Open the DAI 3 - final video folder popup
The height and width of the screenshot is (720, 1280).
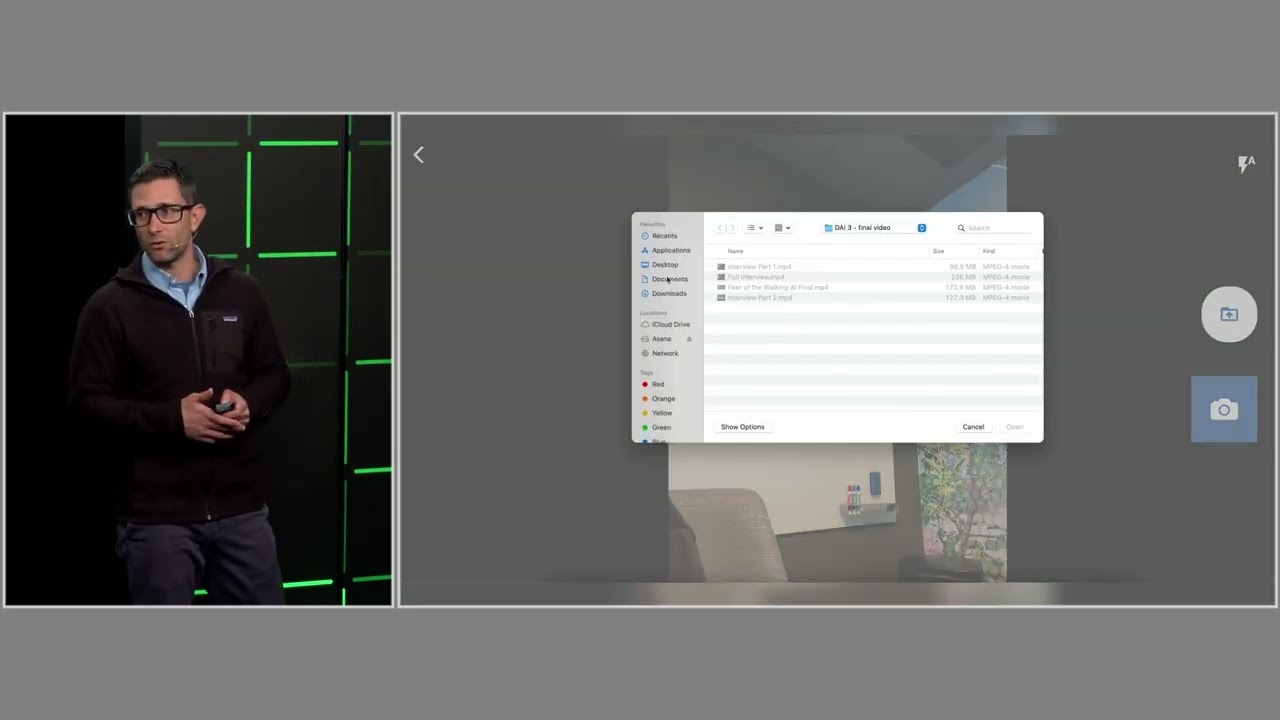[x=874, y=228]
